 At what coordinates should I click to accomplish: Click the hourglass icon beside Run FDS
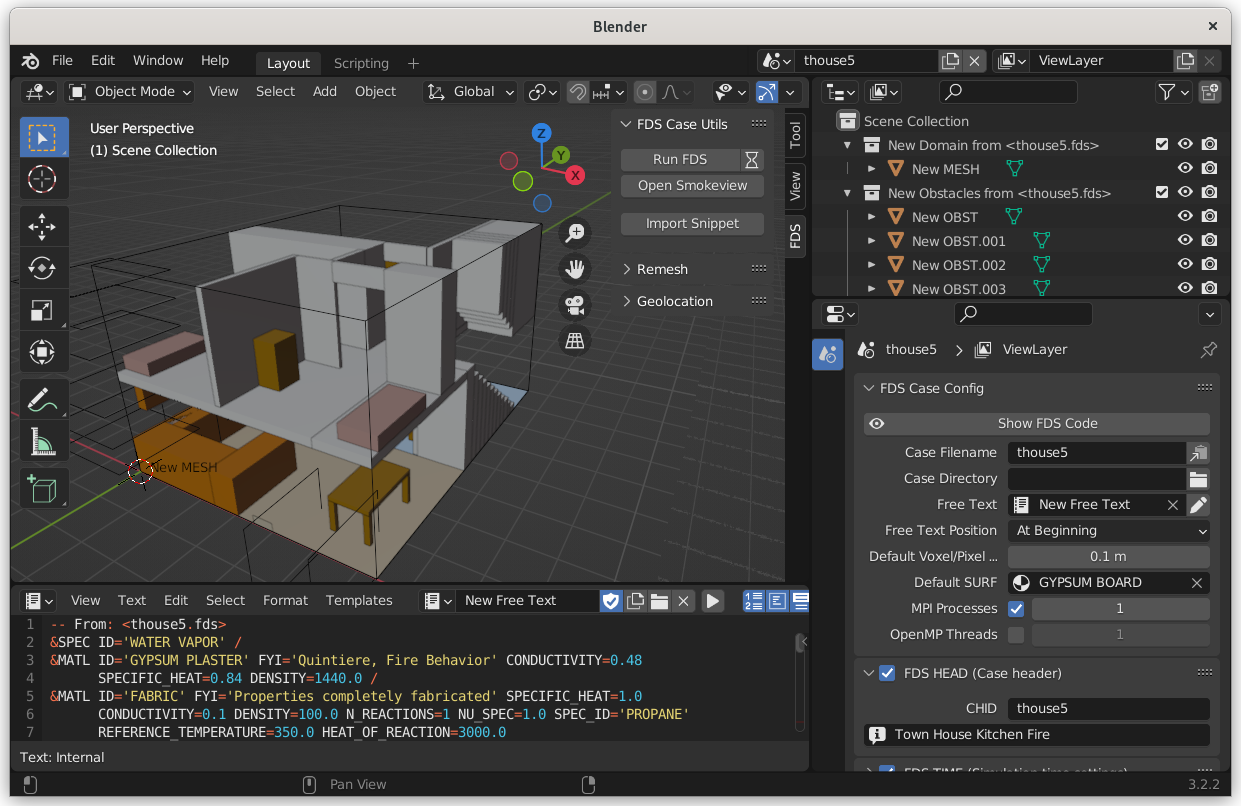click(752, 159)
